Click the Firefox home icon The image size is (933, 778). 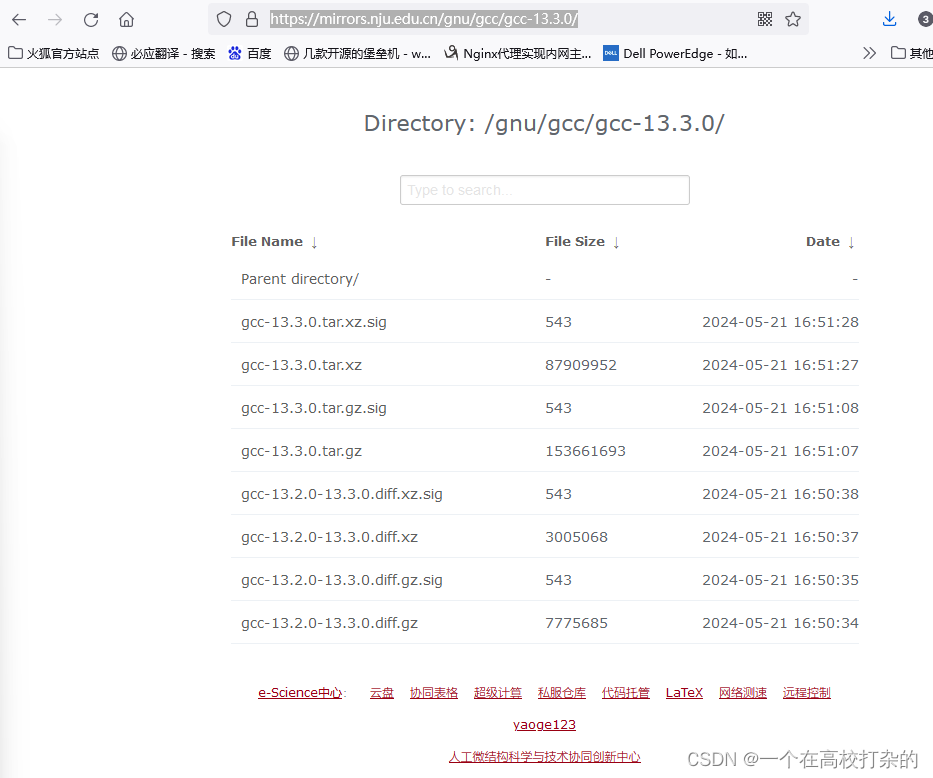(127, 19)
